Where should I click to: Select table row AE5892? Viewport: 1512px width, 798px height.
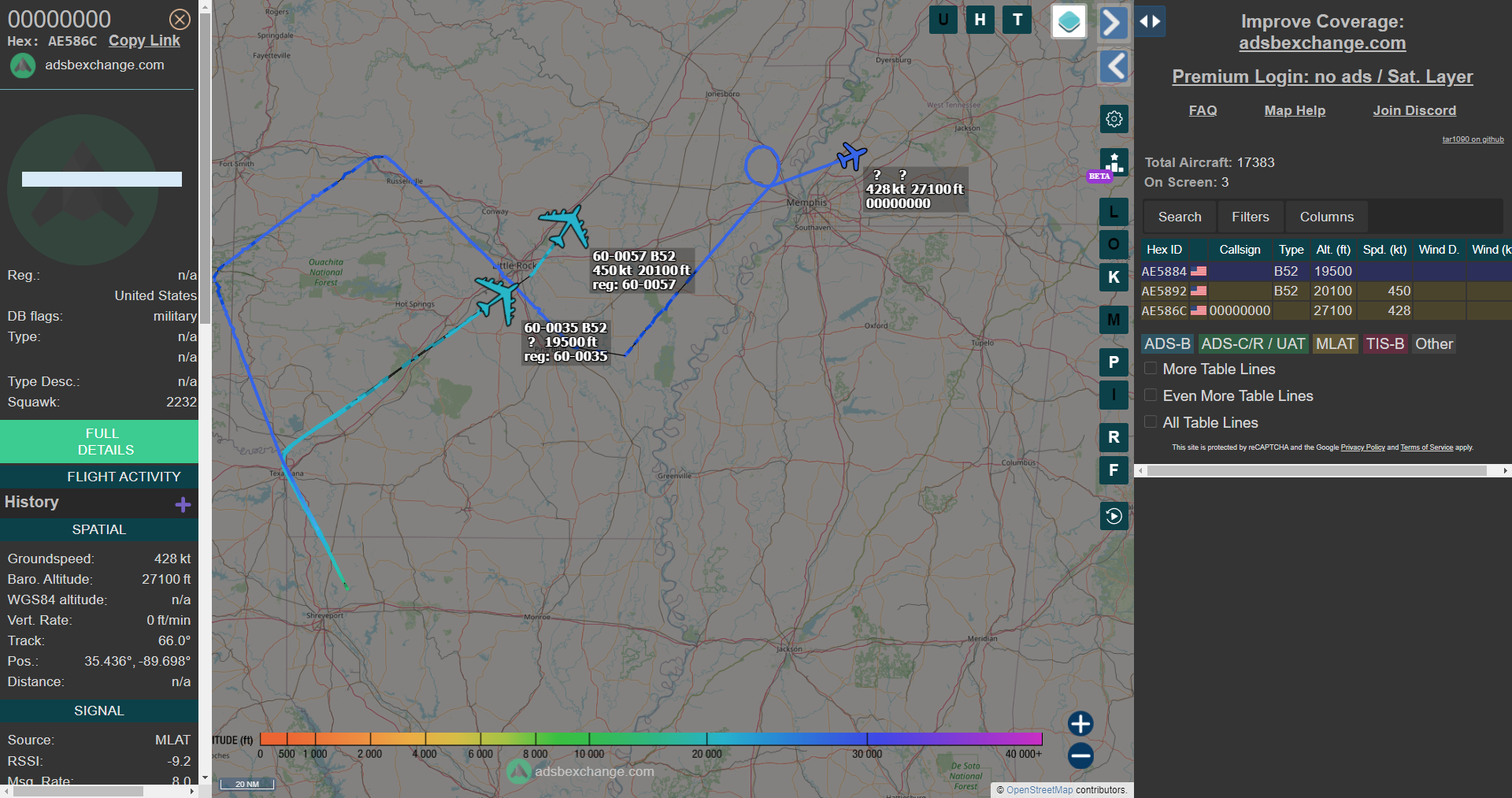click(x=1326, y=291)
